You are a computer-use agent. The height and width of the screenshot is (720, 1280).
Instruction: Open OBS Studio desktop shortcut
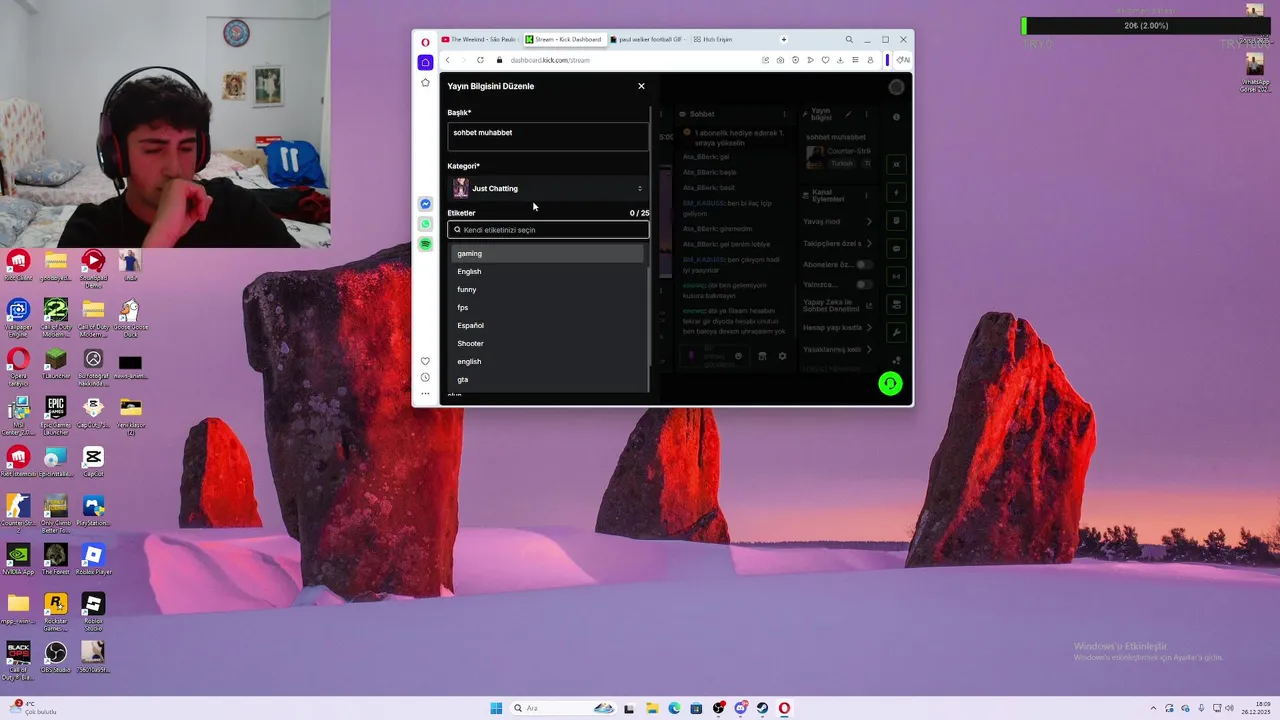56,657
